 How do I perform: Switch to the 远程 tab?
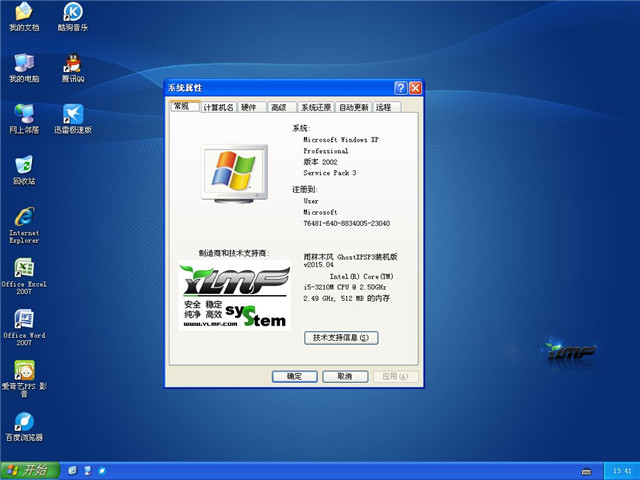[x=387, y=107]
